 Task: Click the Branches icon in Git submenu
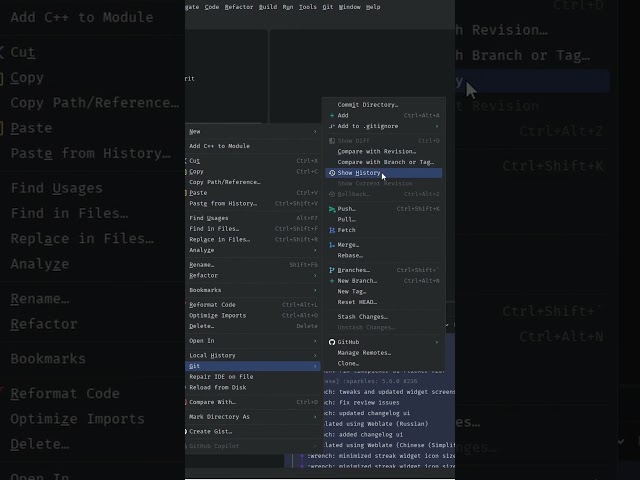[332, 270]
